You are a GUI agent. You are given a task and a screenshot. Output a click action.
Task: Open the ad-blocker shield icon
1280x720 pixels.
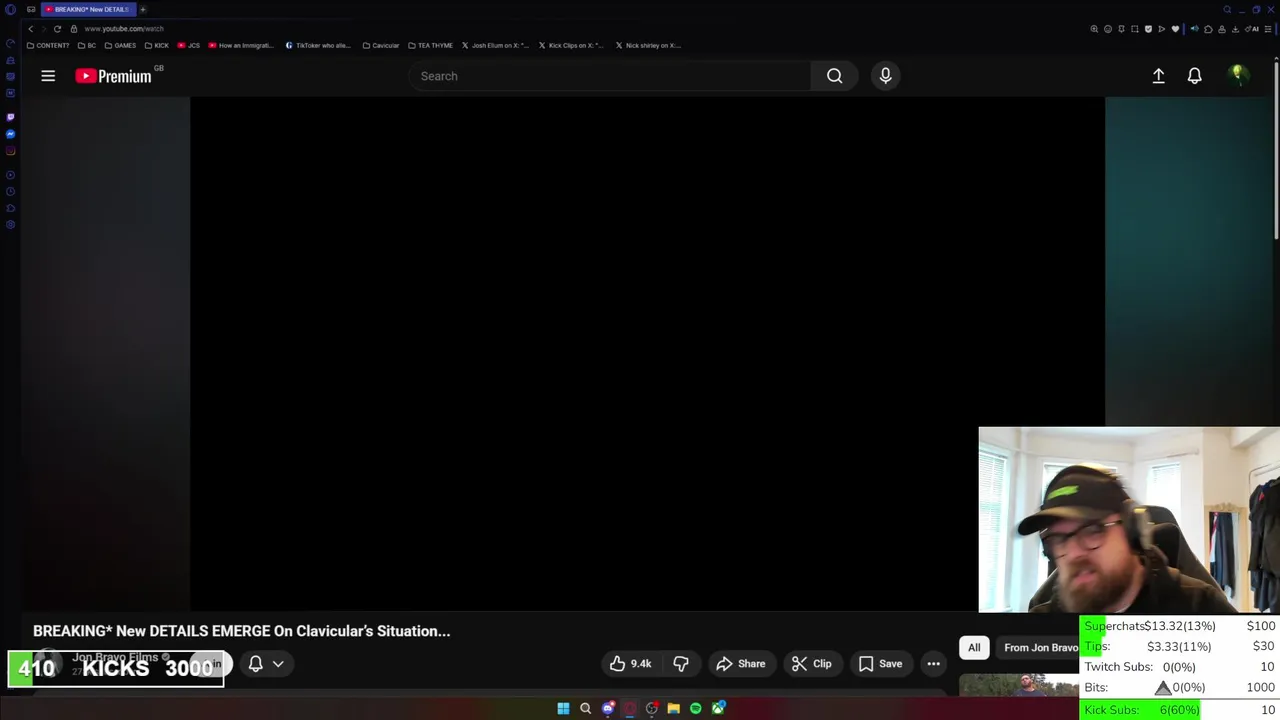point(1148,29)
